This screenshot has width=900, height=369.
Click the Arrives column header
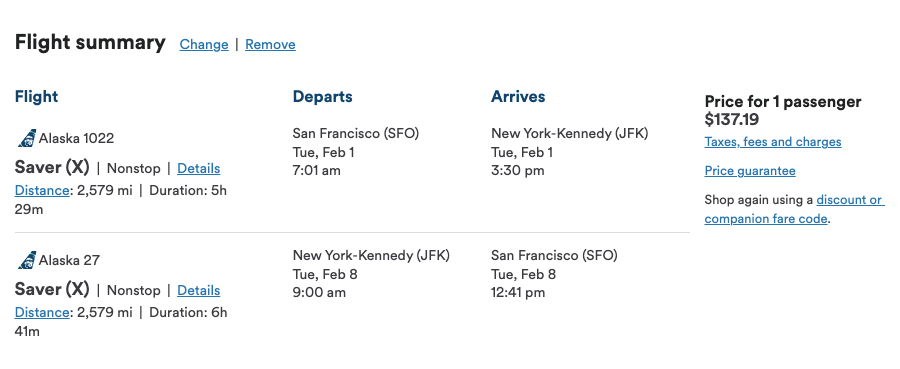518,96
